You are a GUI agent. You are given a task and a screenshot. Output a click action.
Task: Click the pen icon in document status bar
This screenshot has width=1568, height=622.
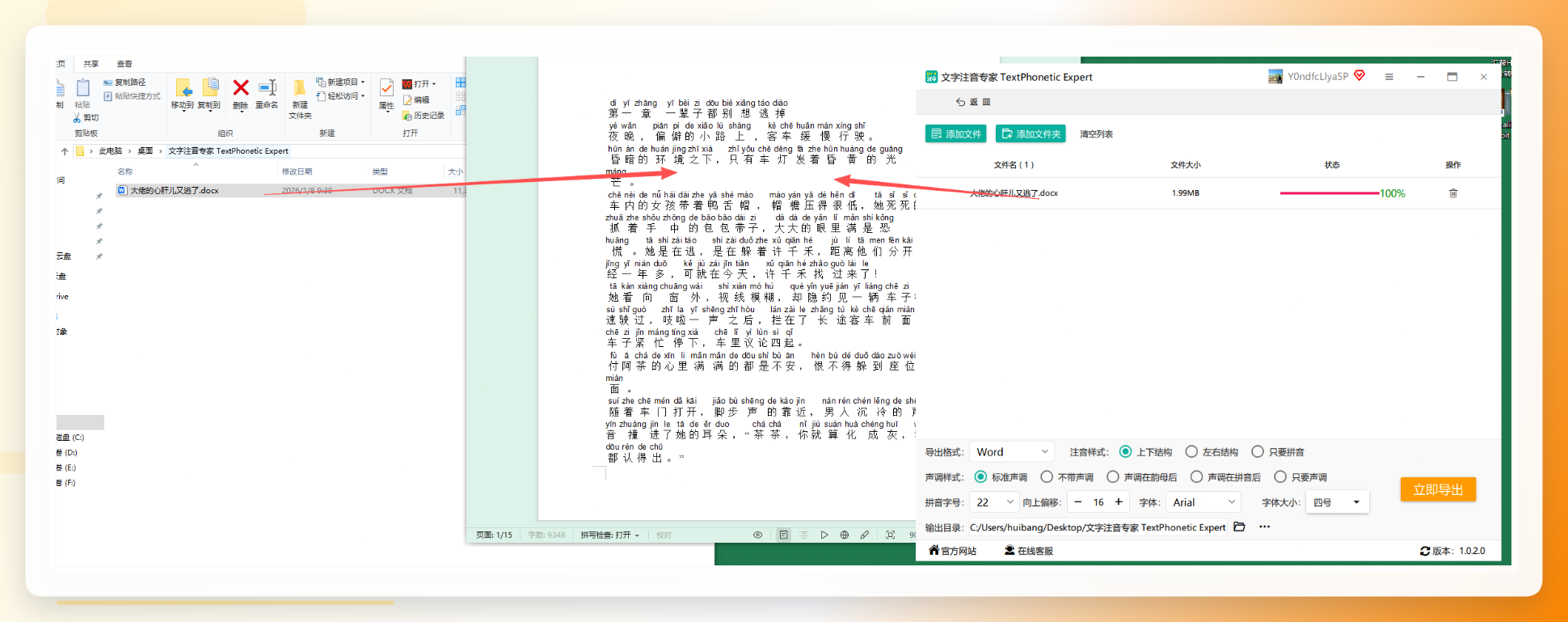click(865, 535)
